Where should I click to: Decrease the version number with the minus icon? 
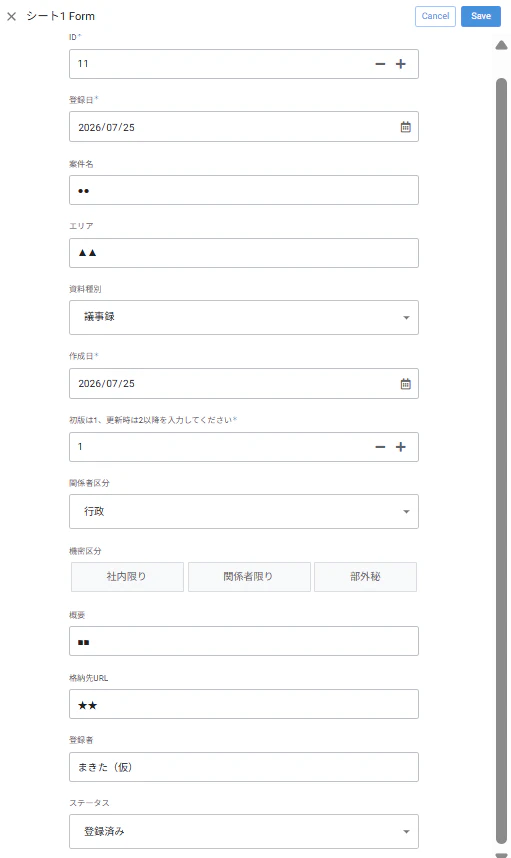(x=380, y=447)
